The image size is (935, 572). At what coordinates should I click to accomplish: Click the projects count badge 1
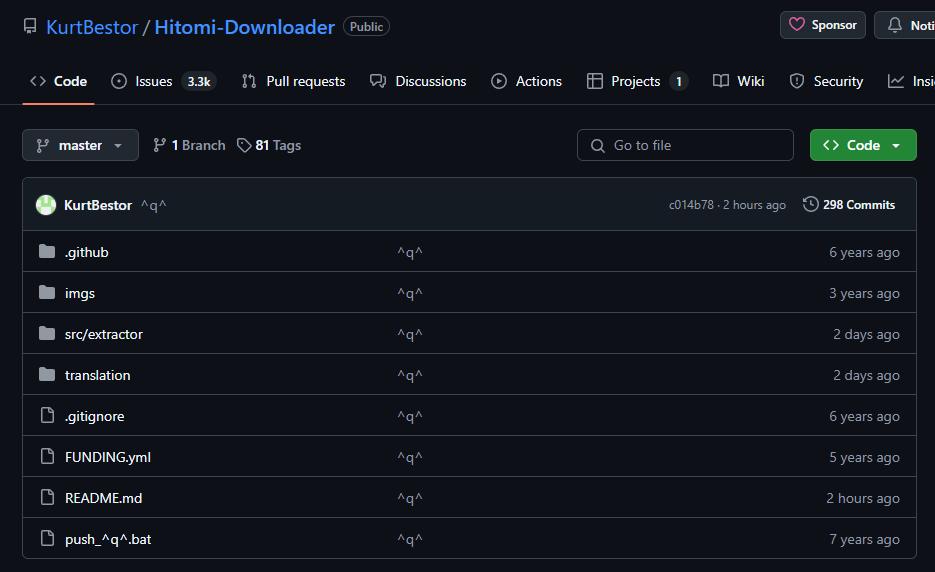click(679, 81)
